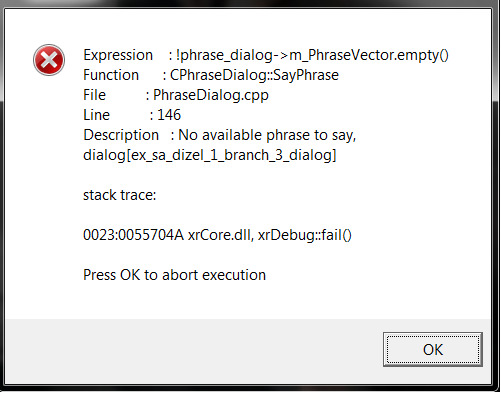Select the !phrase_dialog->m_PhraseVector.empty() expression text
This screenshot has height=393, width=501.
tap(312, 55)
